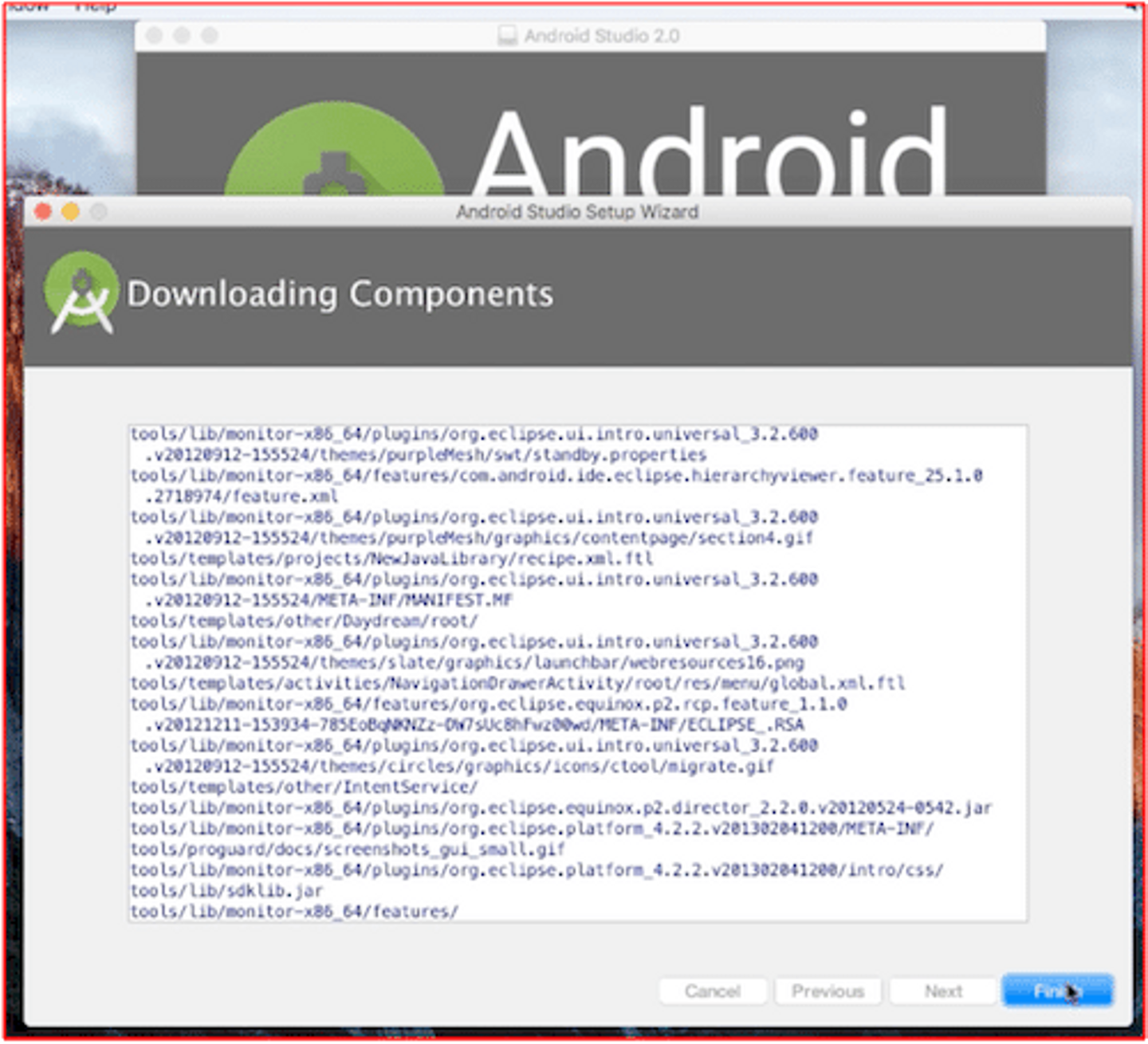Cancel the component download
Image resolution: width=1148 pixels, height=1044 pixels.
pos(713,991)
